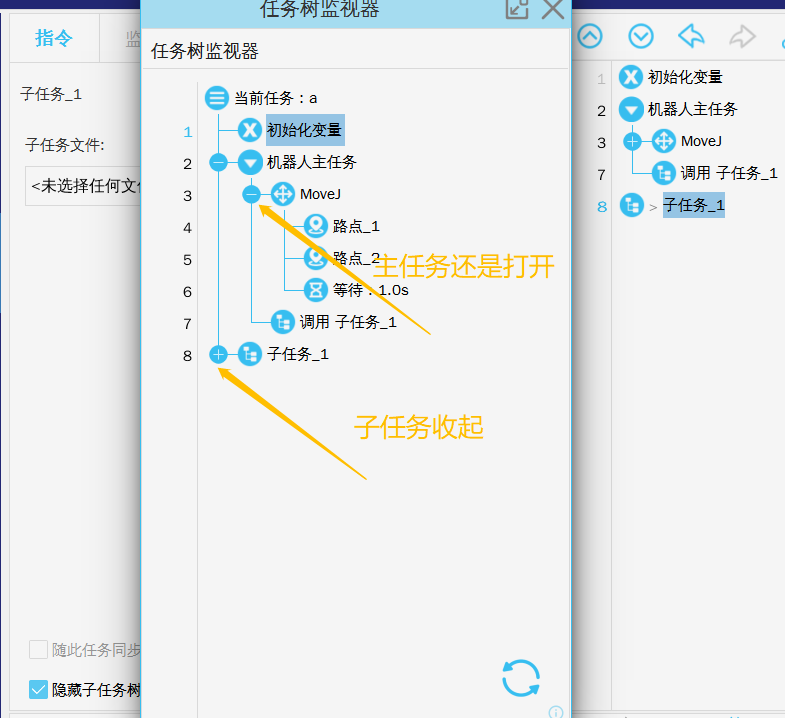Image resolution: width=785 pixels, height=718 pixels.
Task: Click the 当前任务 menu icon at the tree root
Action: (x=217, y=98)
